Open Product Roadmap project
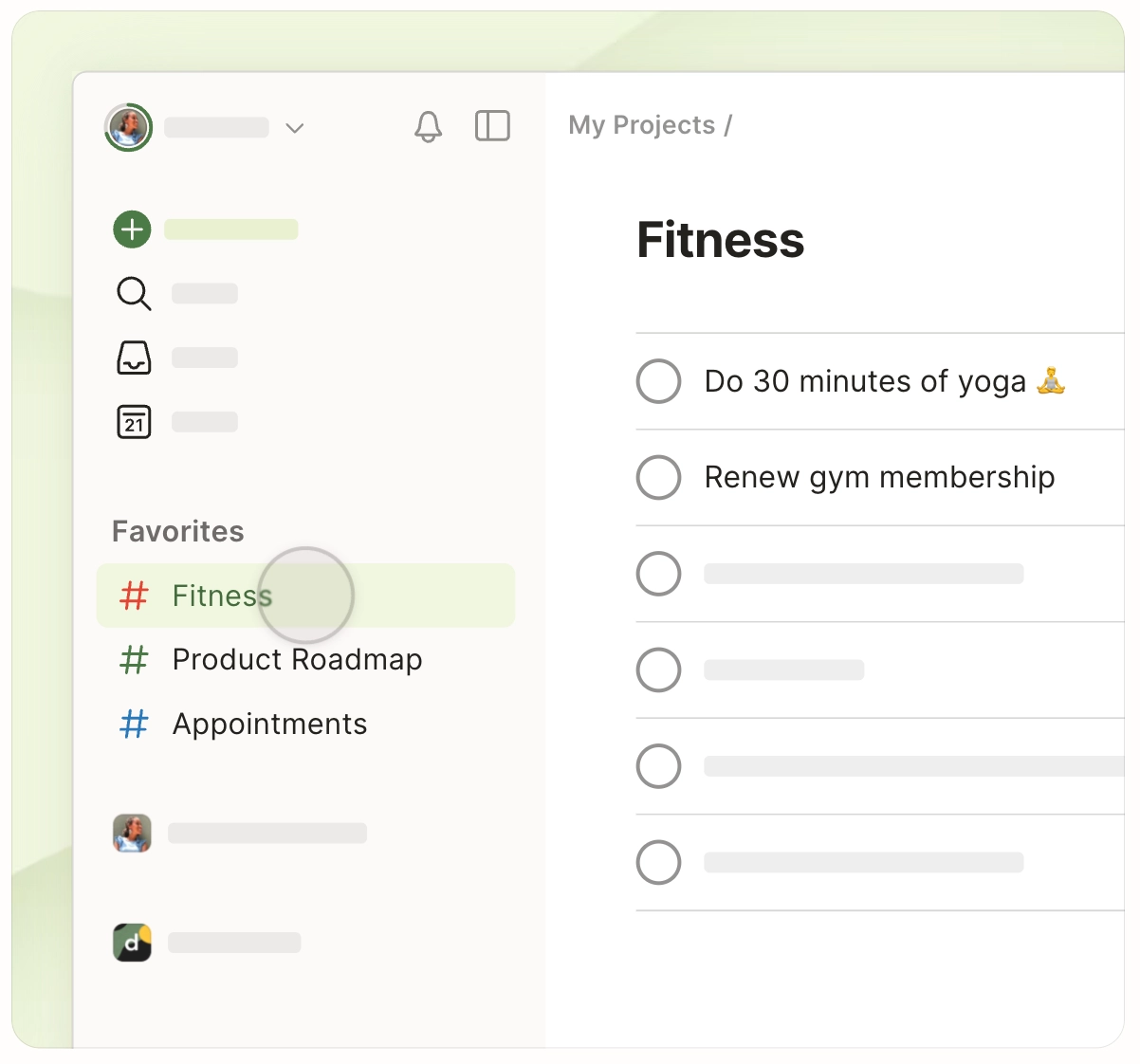This screenshot has width=1140, height=1064. tap(297, 659)
